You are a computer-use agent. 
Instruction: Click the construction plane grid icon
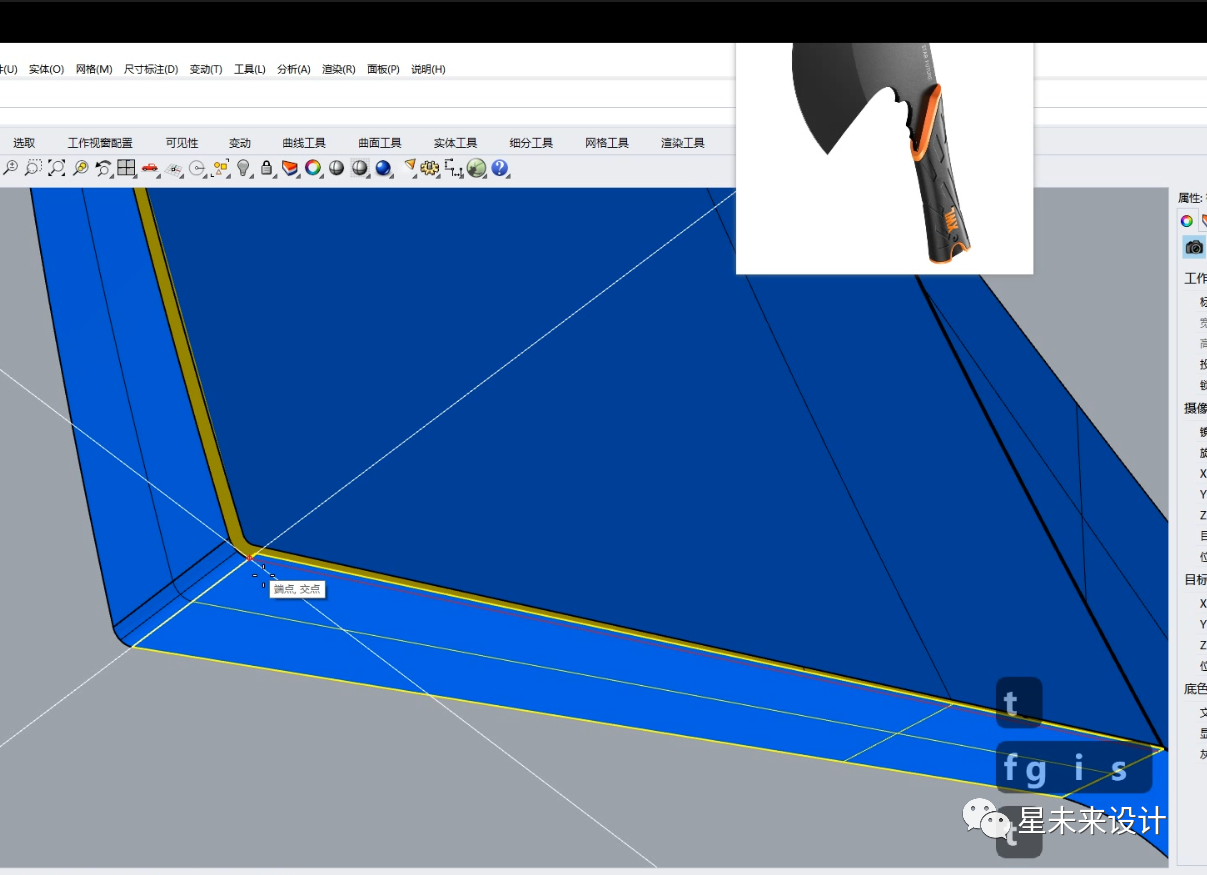pyautogui.click(x=173, y=168)
